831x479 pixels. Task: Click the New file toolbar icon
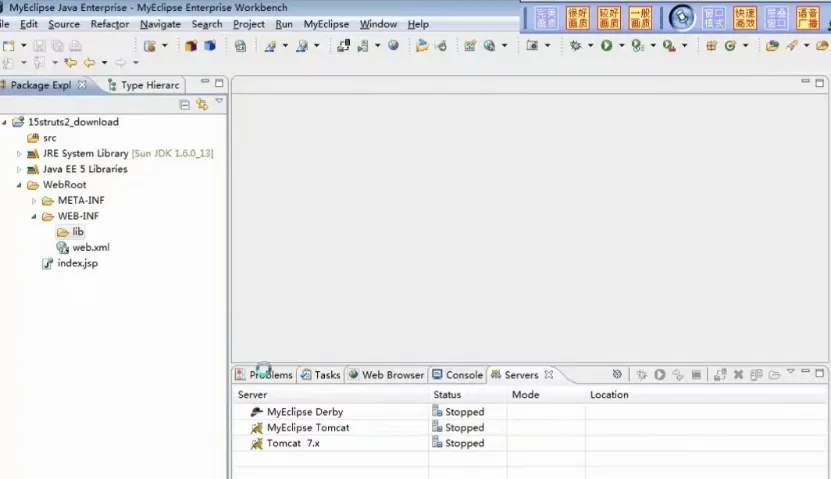[8, 46]
